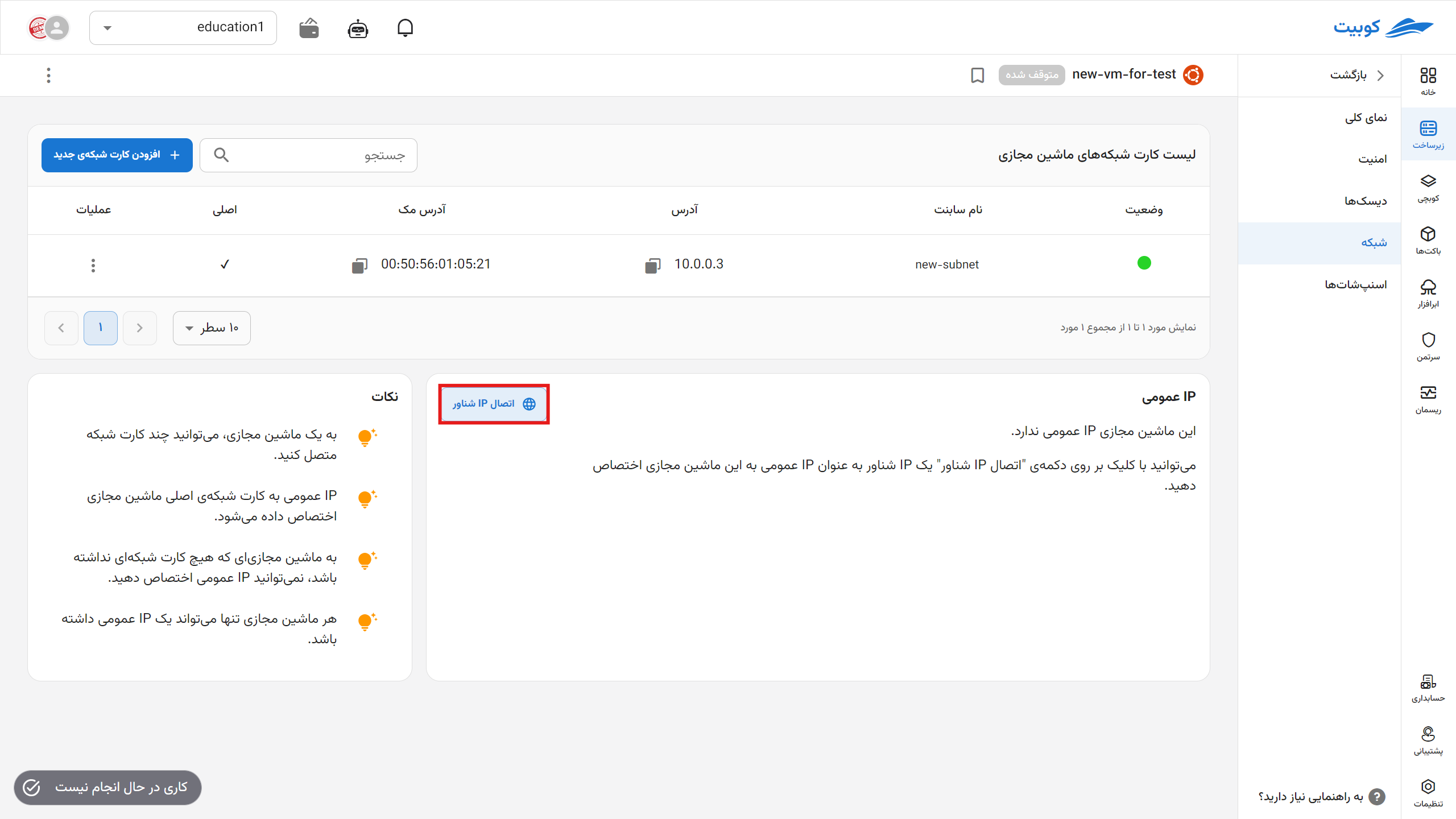Open the notifications bell icon
Image resolution: width=1456 pixels, height=819 pixels.
coord(406,27)
